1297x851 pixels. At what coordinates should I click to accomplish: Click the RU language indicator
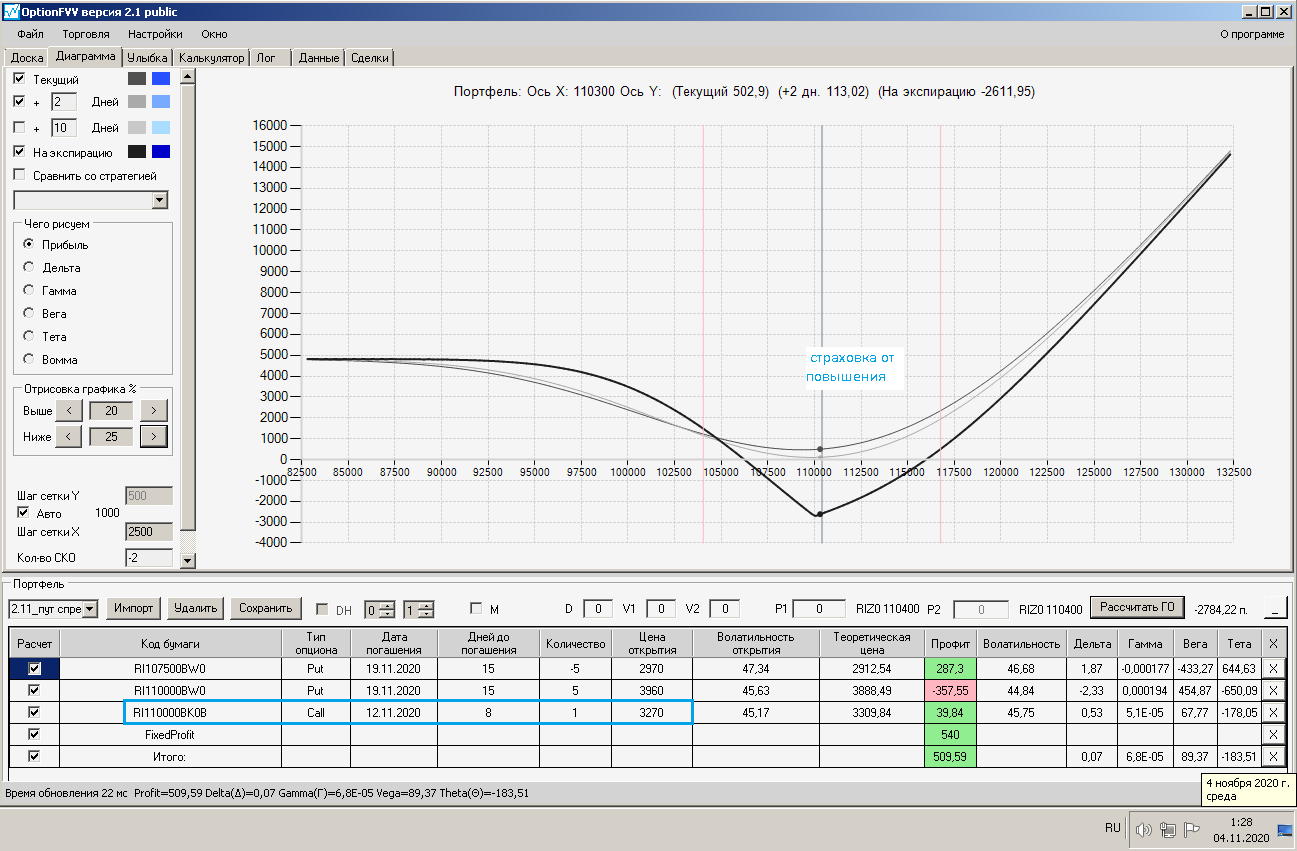1113,828
